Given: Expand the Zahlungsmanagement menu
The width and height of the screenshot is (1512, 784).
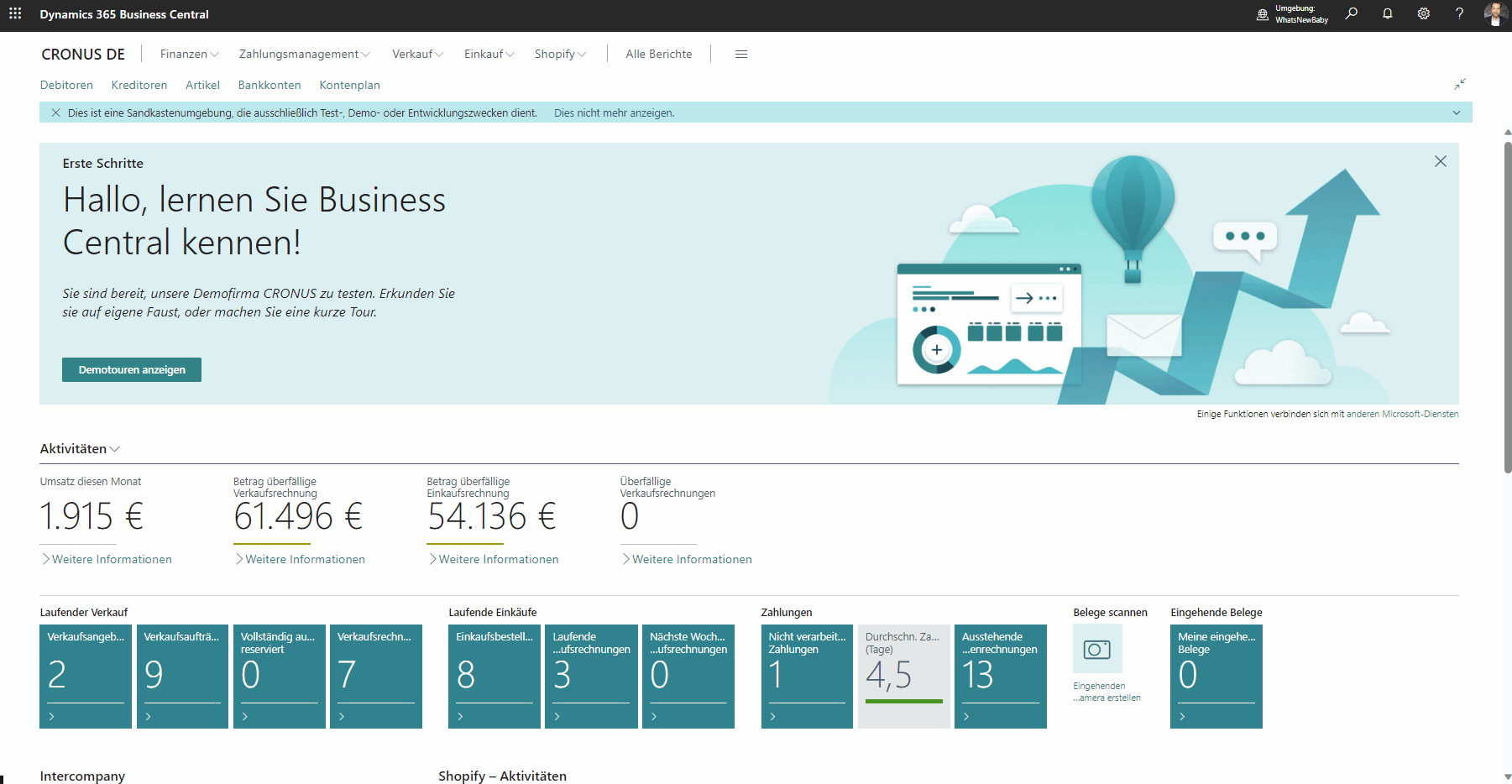Looking at the screenshot, I should 305,54.
